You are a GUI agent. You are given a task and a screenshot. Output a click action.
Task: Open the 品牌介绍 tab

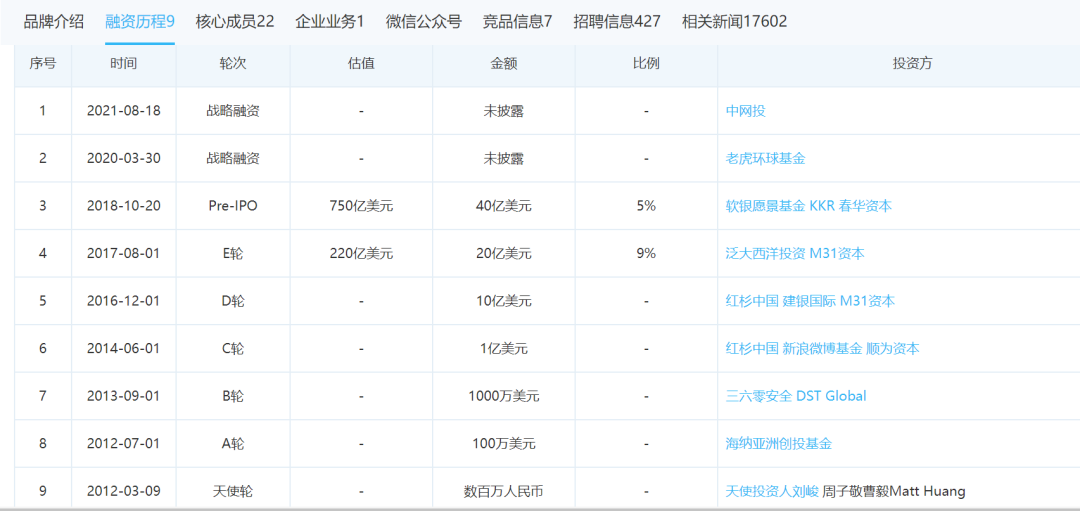tap(54, 21)
